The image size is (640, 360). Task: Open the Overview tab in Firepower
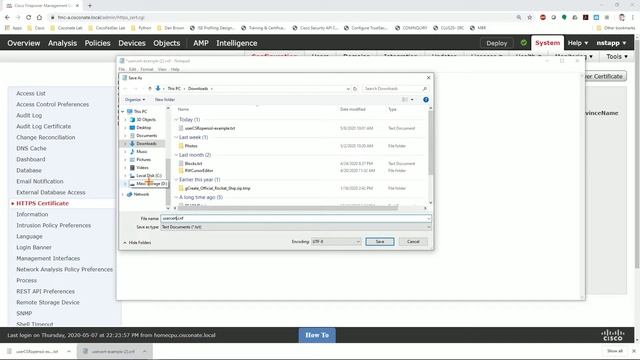click(24, 43)
